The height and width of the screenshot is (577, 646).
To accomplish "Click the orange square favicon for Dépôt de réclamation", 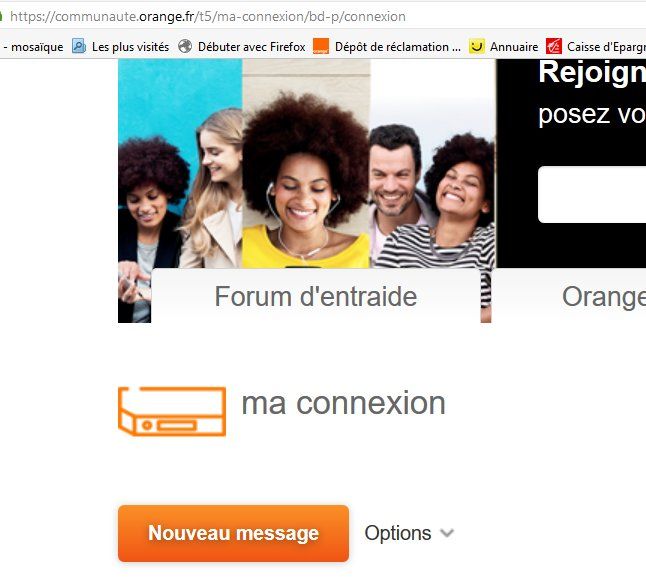I will tap(321, 46).
